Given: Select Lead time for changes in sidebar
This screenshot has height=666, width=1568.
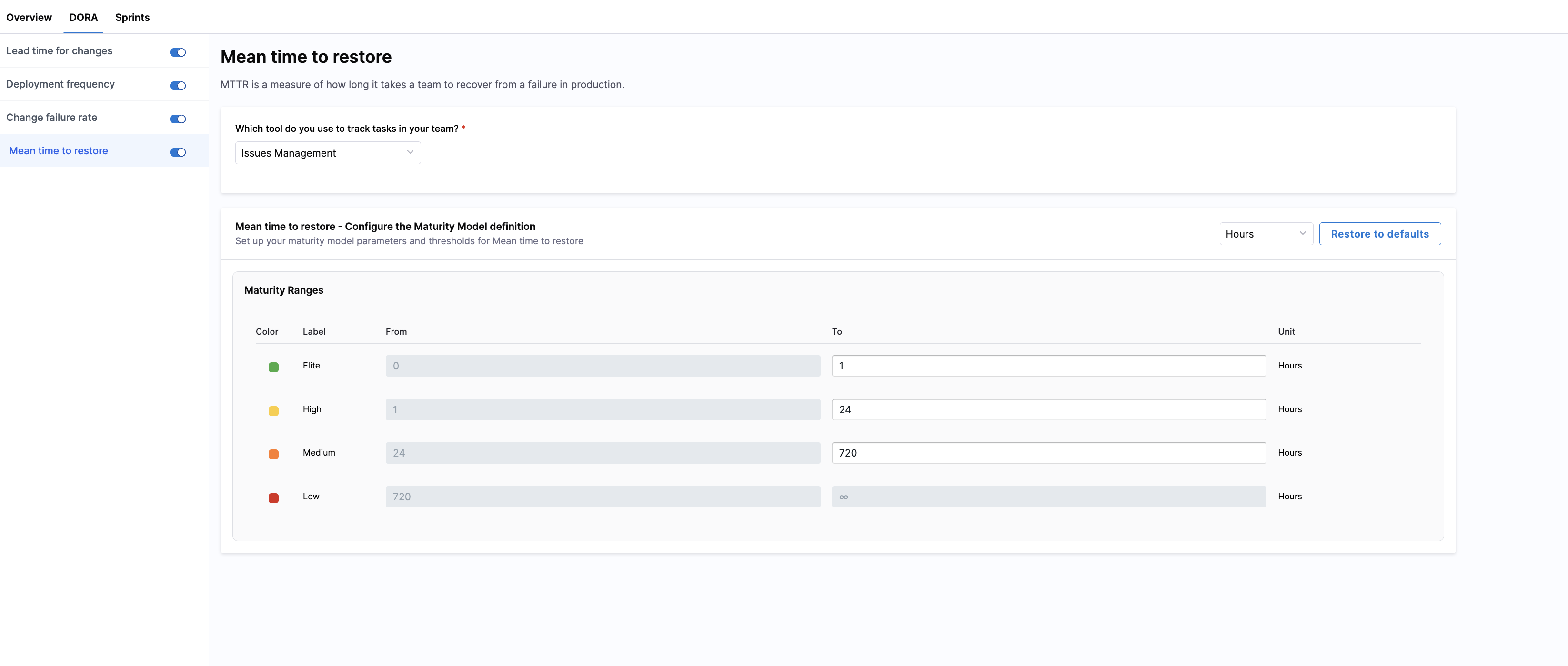Looking at the screenshot, I should pyautogui.click(x=60, y=51).
